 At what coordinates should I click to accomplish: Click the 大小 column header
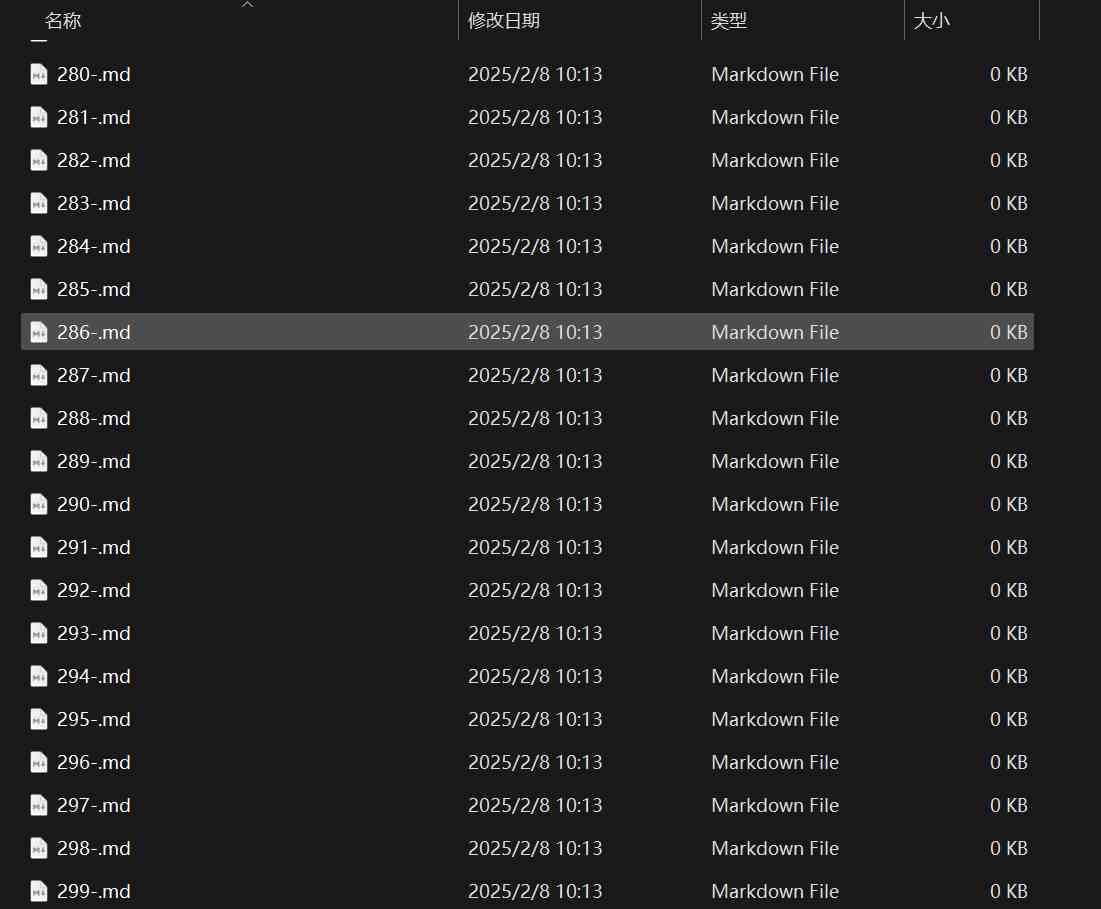point(932,21)
